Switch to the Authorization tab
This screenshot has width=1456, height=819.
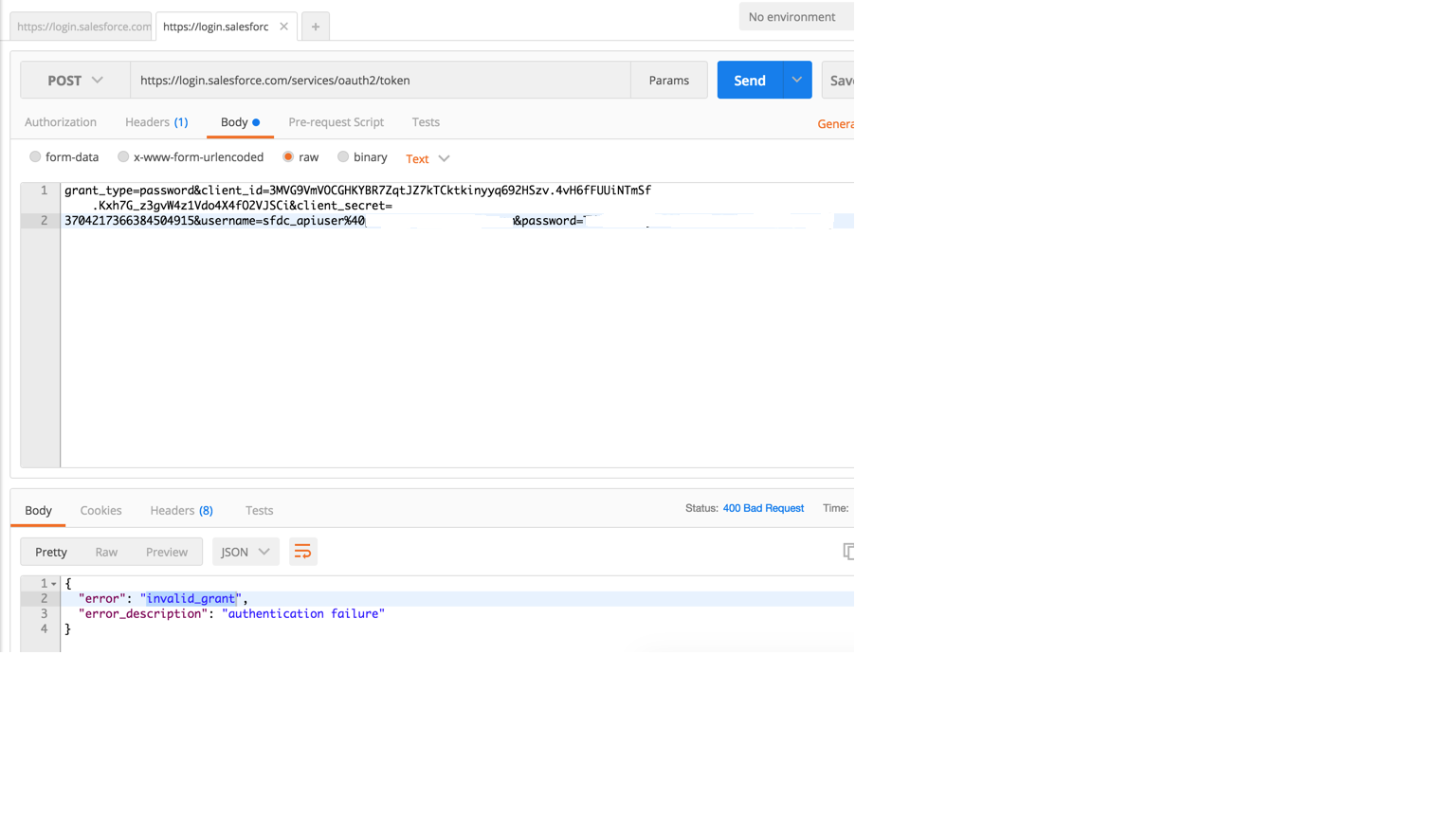point(61,122)
